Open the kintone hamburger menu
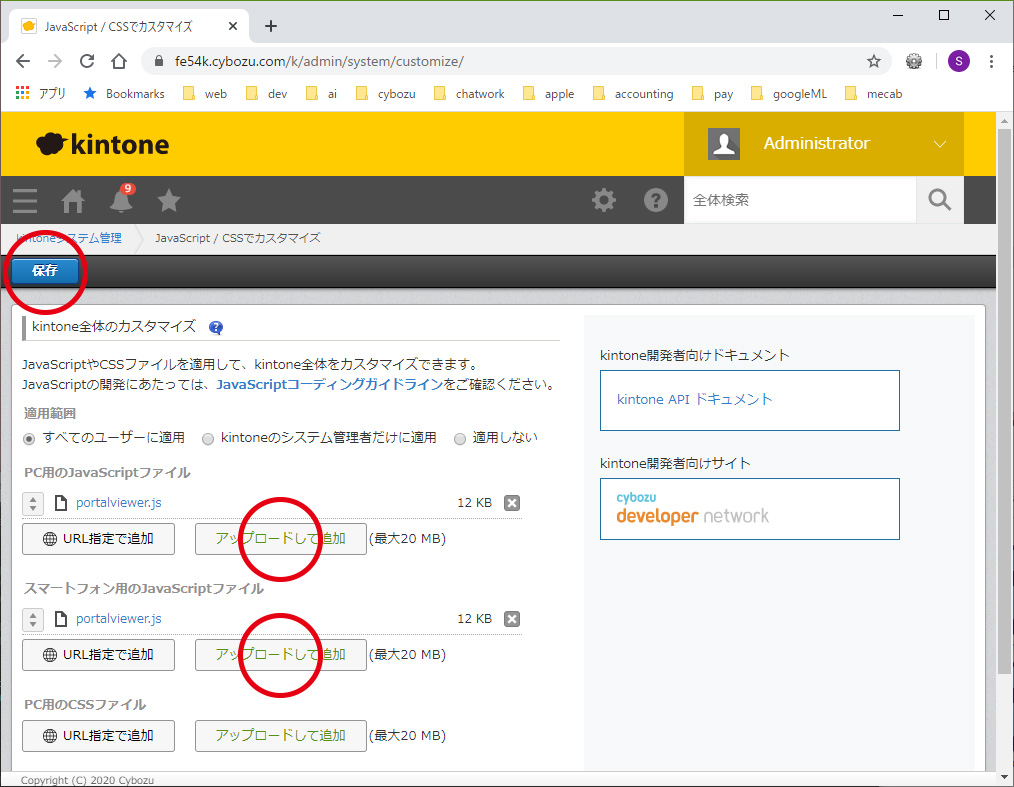The image size is (1014, 787). 25,200
